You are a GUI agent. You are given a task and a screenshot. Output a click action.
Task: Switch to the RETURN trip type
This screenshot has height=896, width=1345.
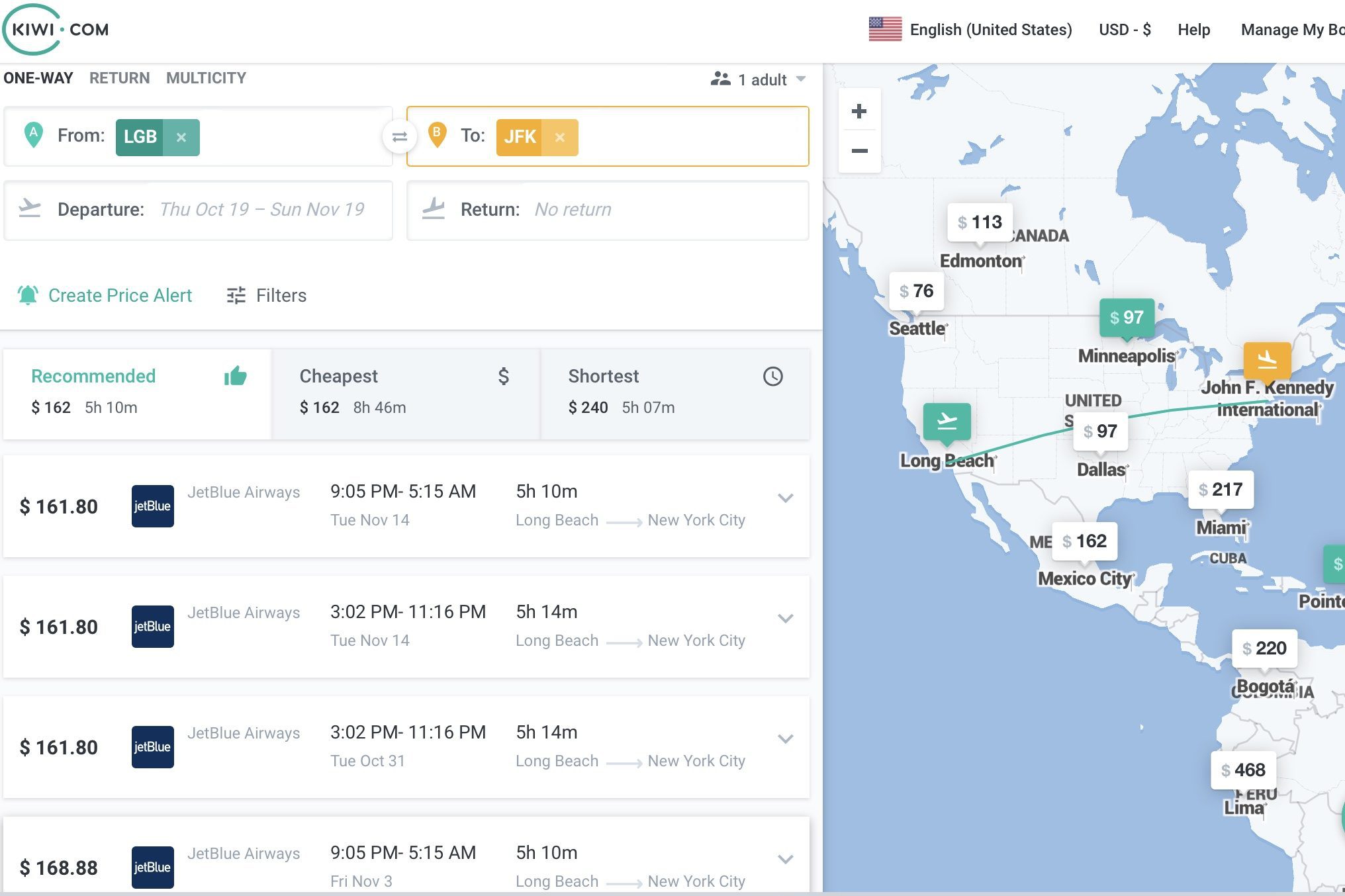point(120,78)
